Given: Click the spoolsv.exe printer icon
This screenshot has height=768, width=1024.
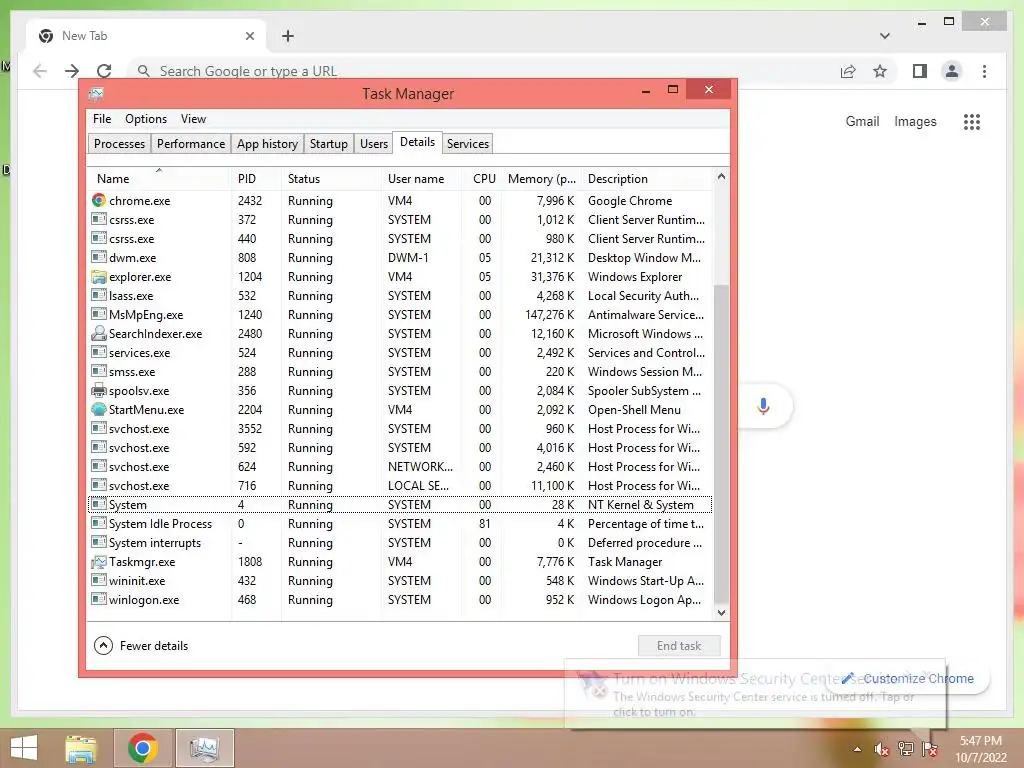Looking at the screenshot, I should (x=99, y=391).
